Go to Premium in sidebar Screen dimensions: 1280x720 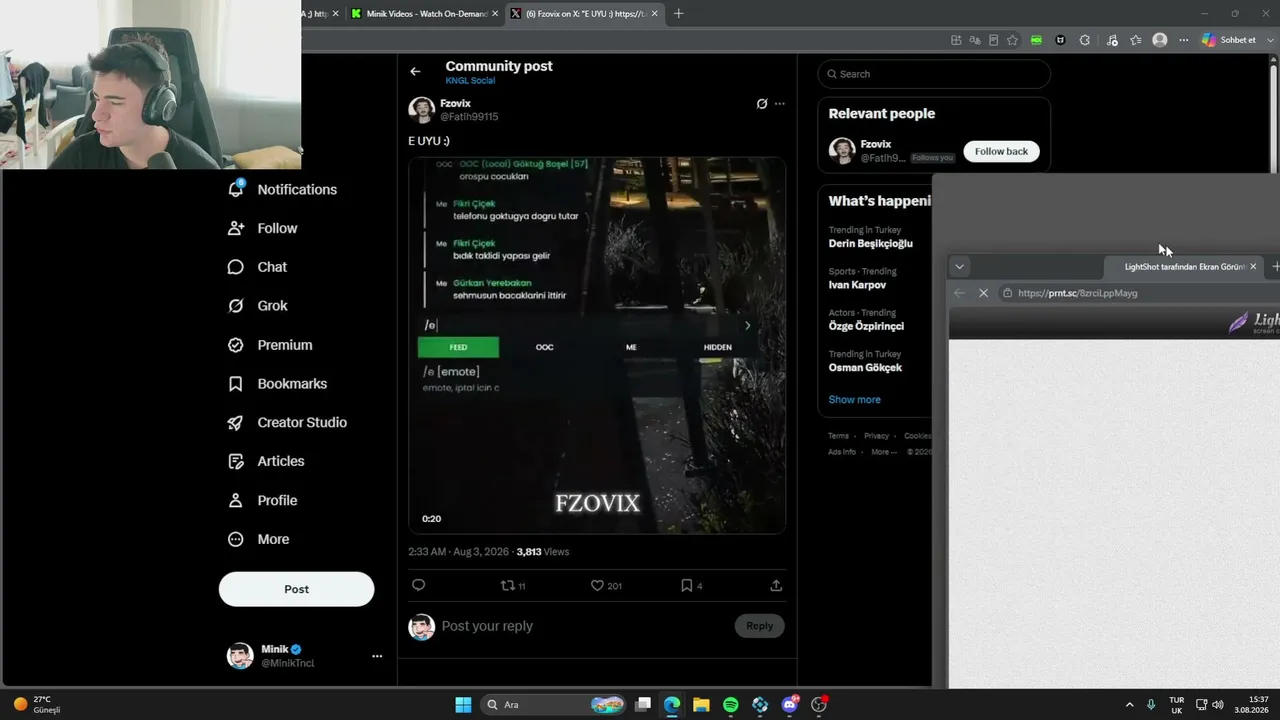(x=270, y=345)
